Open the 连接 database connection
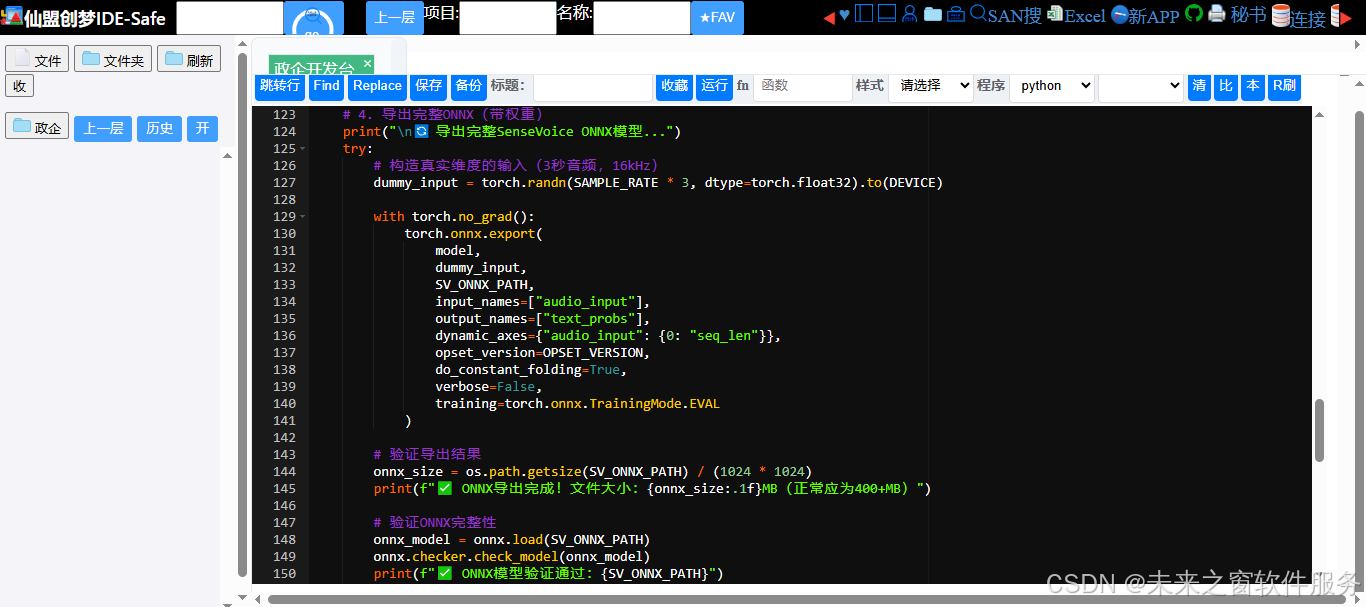The width and height of the screenshot is (1366, 607). click(1299, 17)
